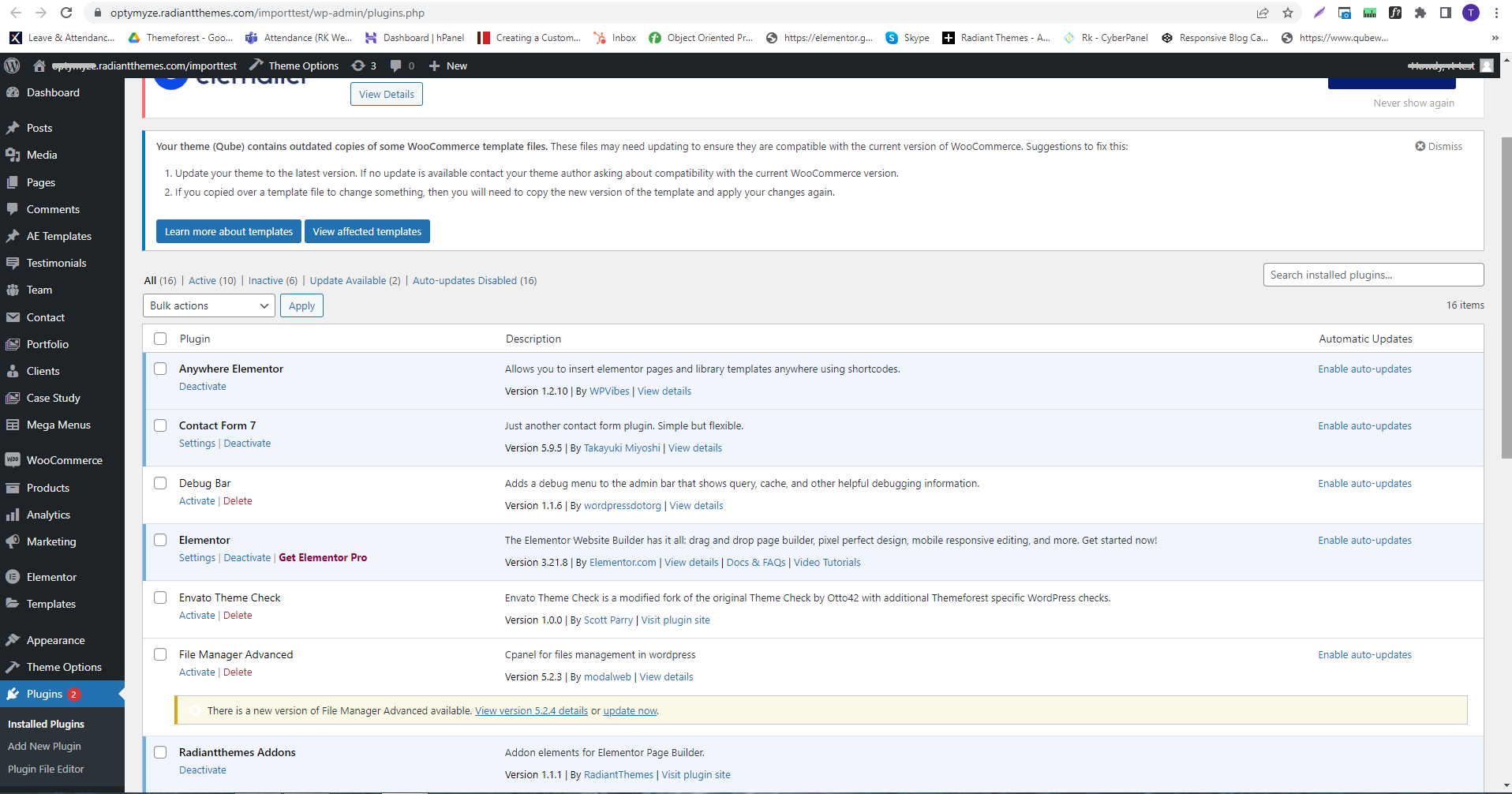Click the site home icon in admin bar

39,66
